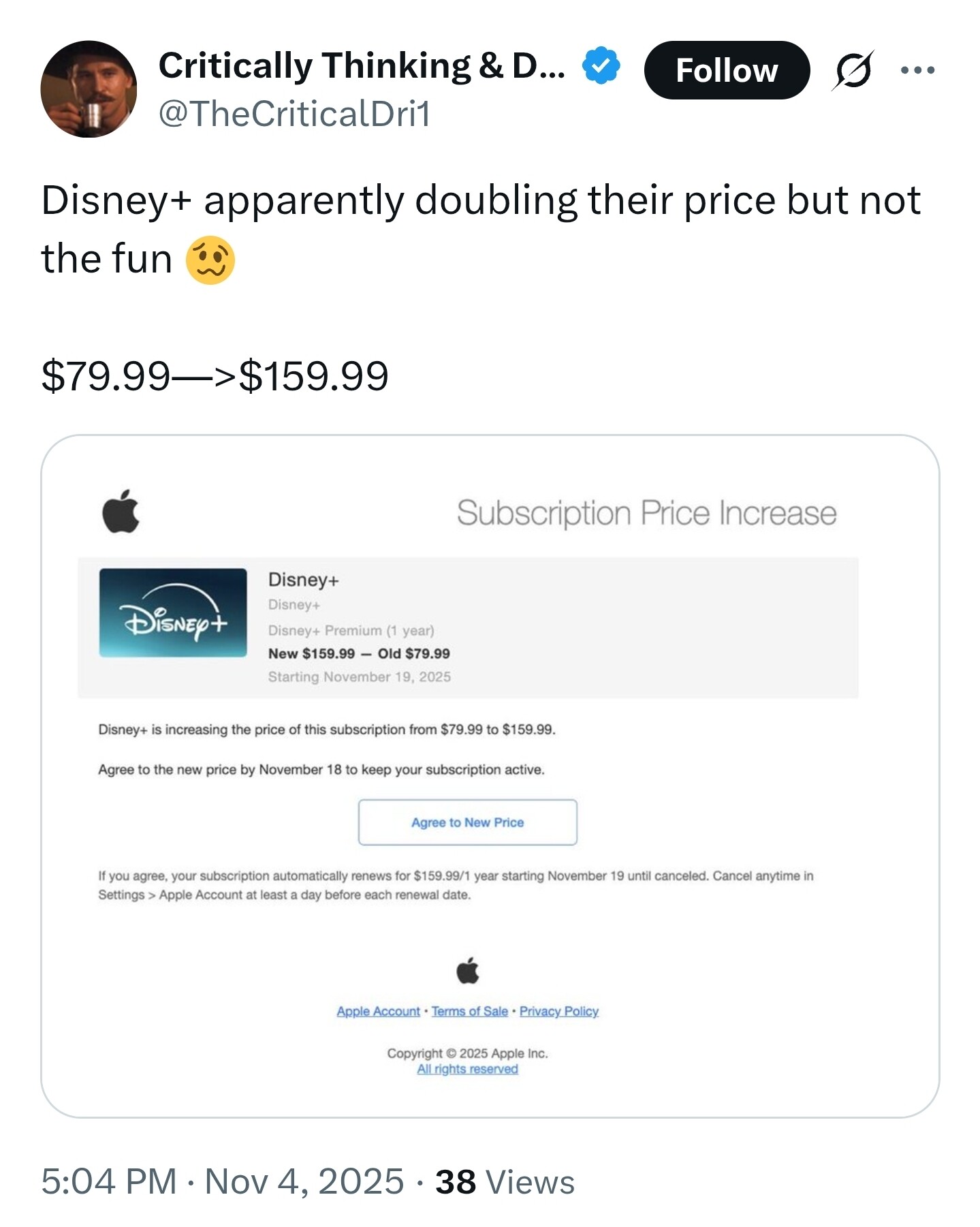This screenshot has width=980, height=1227.
Task: Click the Follow button
Action: click(726, 70)
